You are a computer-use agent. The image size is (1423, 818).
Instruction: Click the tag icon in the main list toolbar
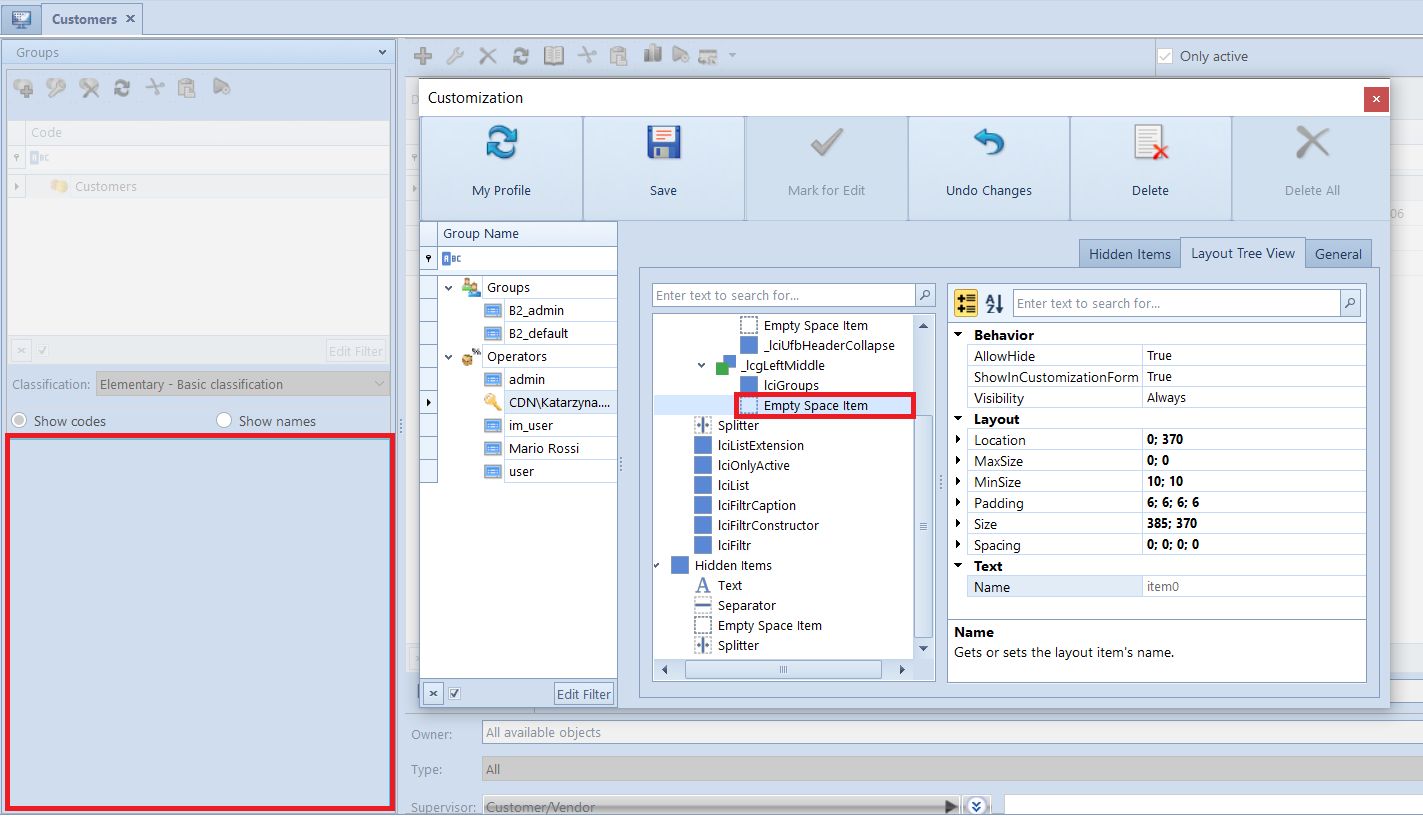[681, 55]
